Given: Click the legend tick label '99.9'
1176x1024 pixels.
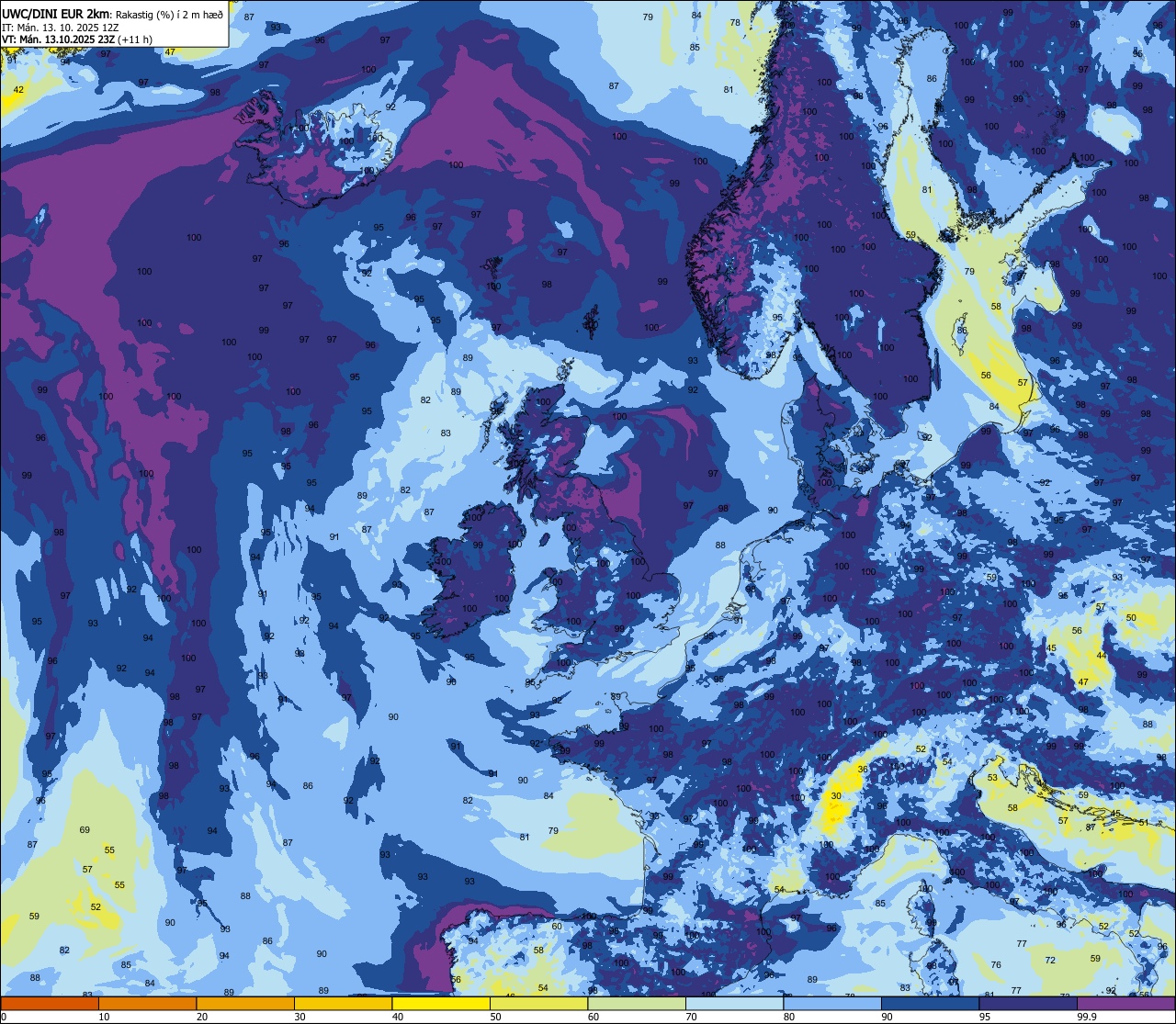Looking at the screenshot, I should click(x=1087, y=1016).
